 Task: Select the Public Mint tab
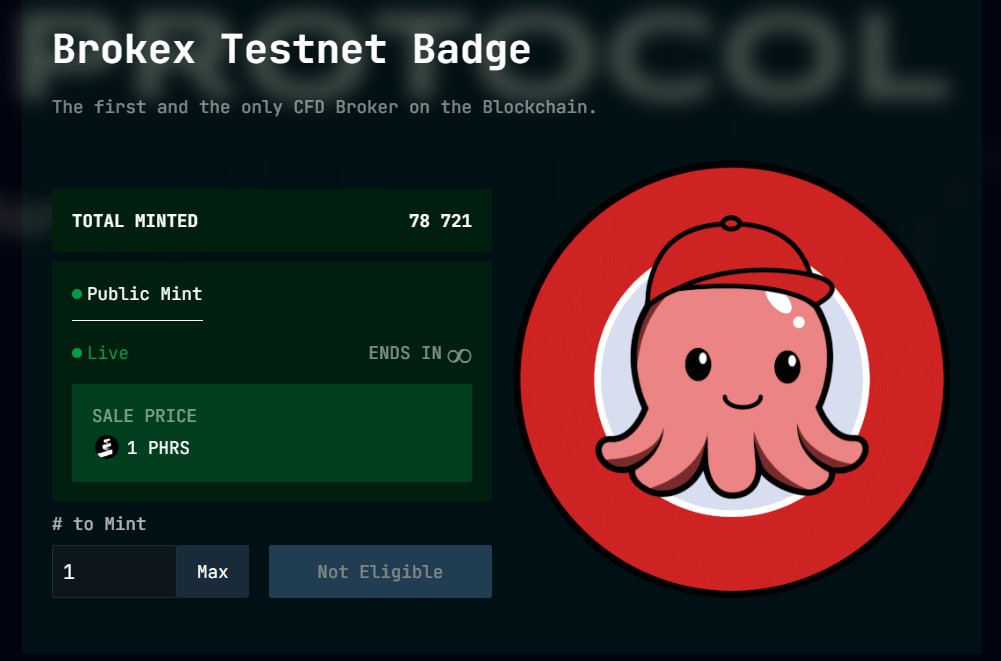(137, 294)
